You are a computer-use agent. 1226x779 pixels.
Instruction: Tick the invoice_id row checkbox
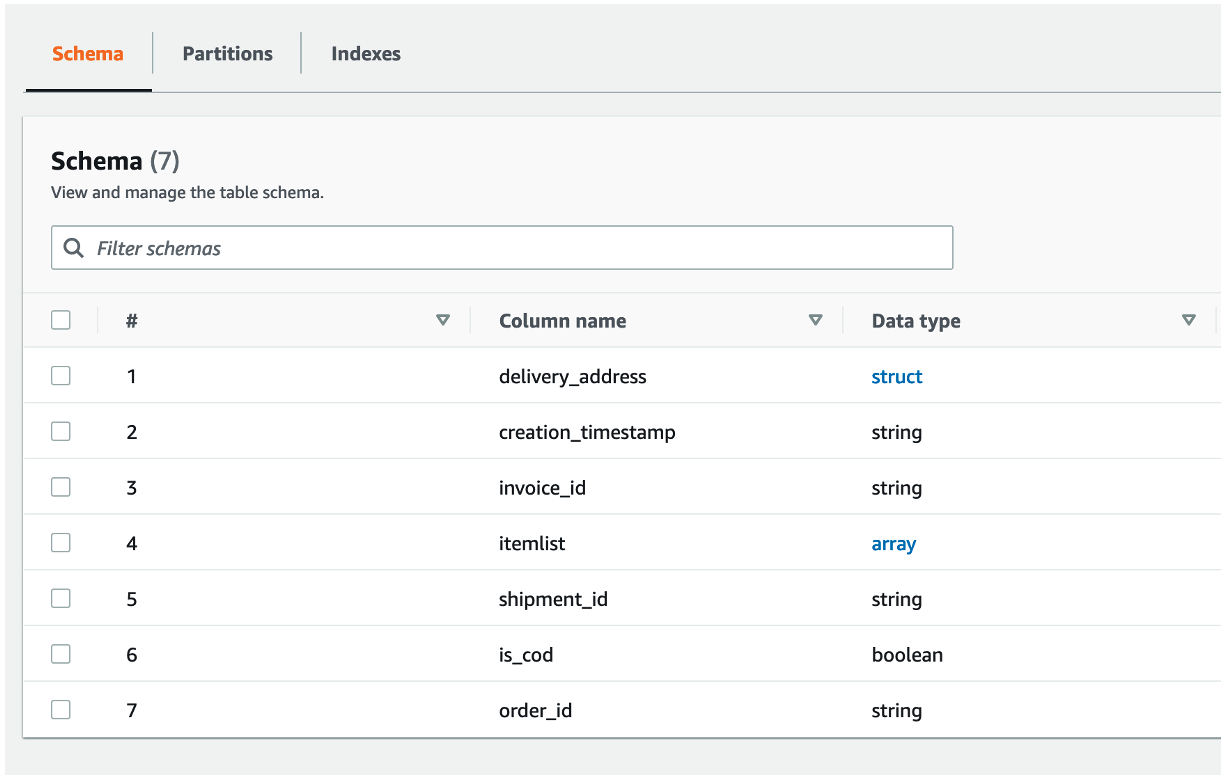[61, 487]
